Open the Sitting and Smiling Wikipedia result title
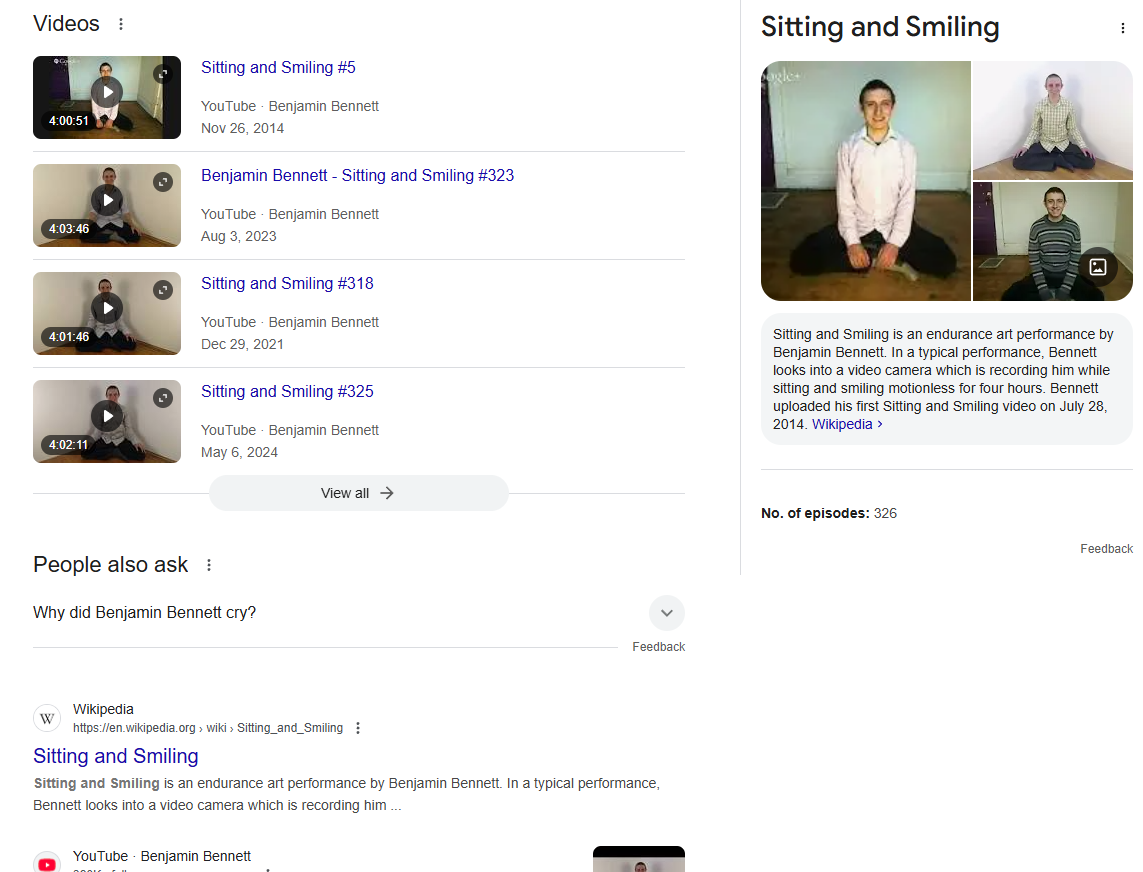Viewport: 1143px width, 872px height. pos(115,756)
